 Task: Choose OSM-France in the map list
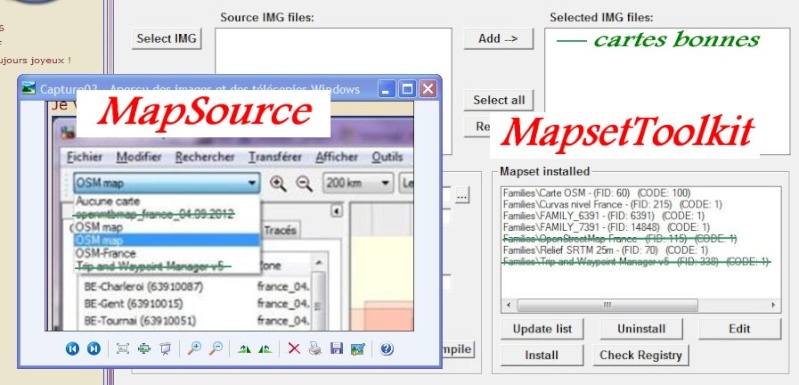167,253
